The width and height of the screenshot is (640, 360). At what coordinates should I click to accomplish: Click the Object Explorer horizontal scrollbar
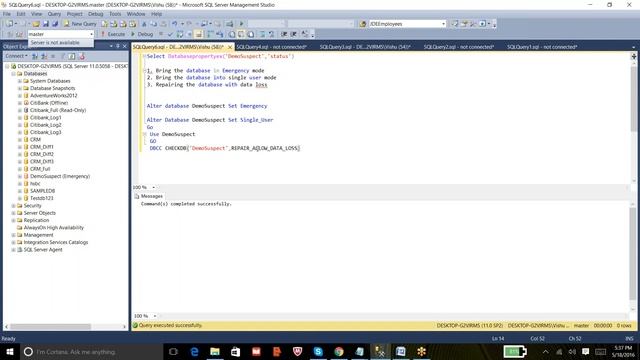tap(65, 327)
